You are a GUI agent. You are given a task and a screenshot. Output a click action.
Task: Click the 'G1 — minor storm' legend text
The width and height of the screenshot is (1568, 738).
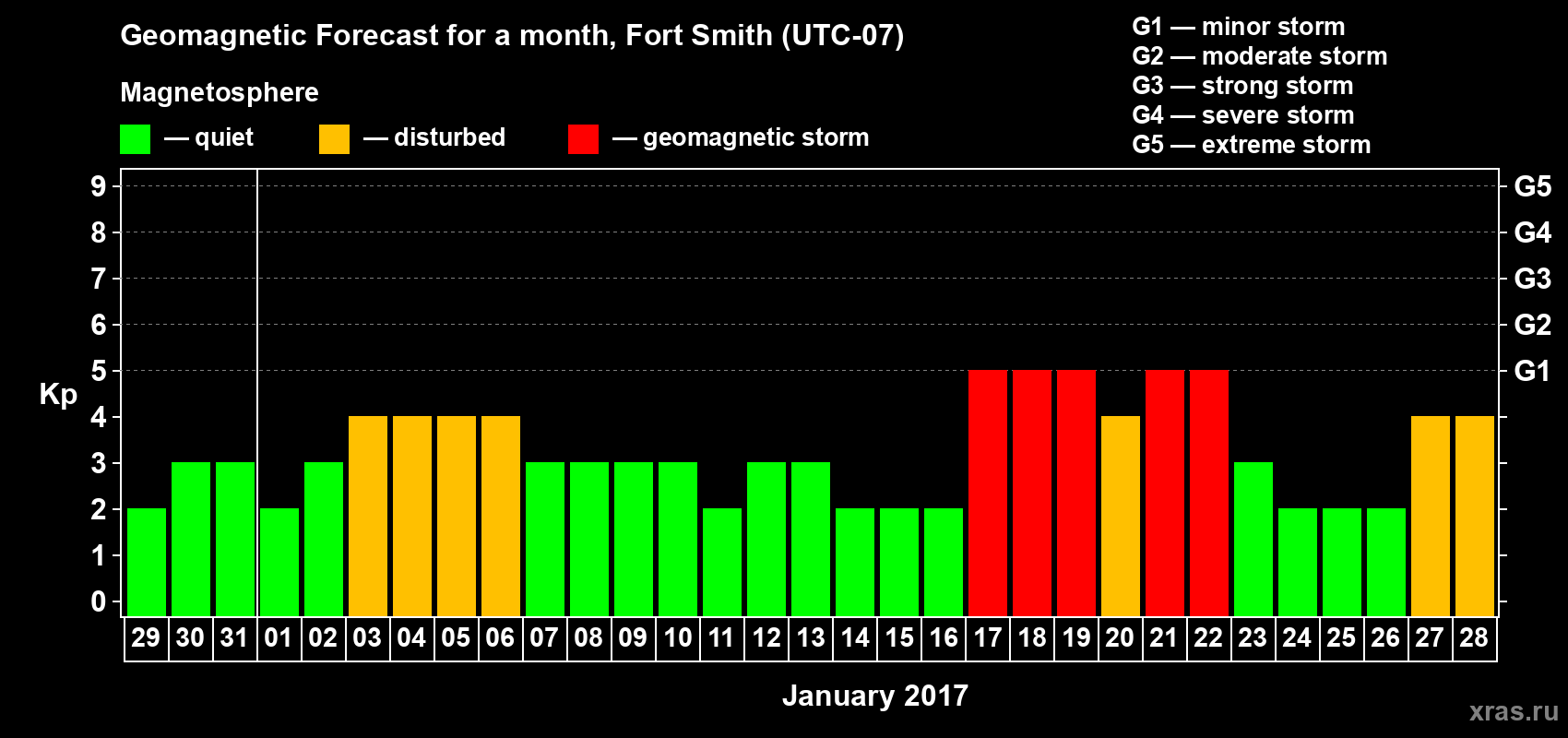pos(1239,27)
